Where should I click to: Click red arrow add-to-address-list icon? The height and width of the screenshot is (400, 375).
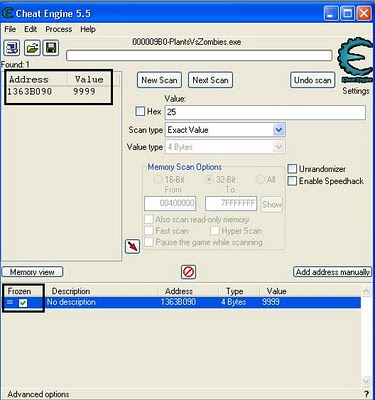tap(133, 247)
